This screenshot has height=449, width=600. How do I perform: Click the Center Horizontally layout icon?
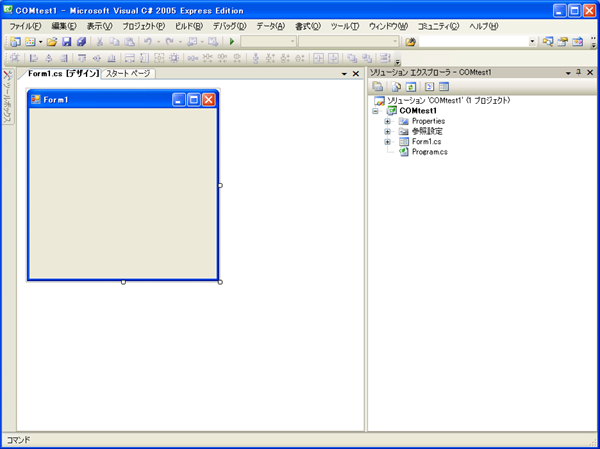pyautogui.click(x=318, y=58)
